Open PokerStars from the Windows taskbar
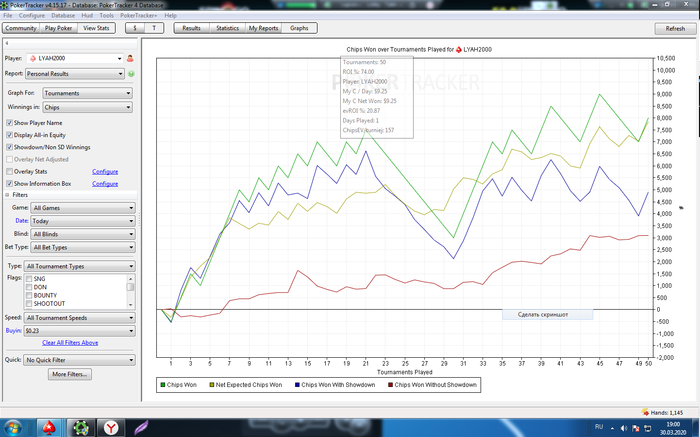 click(49, 428)
